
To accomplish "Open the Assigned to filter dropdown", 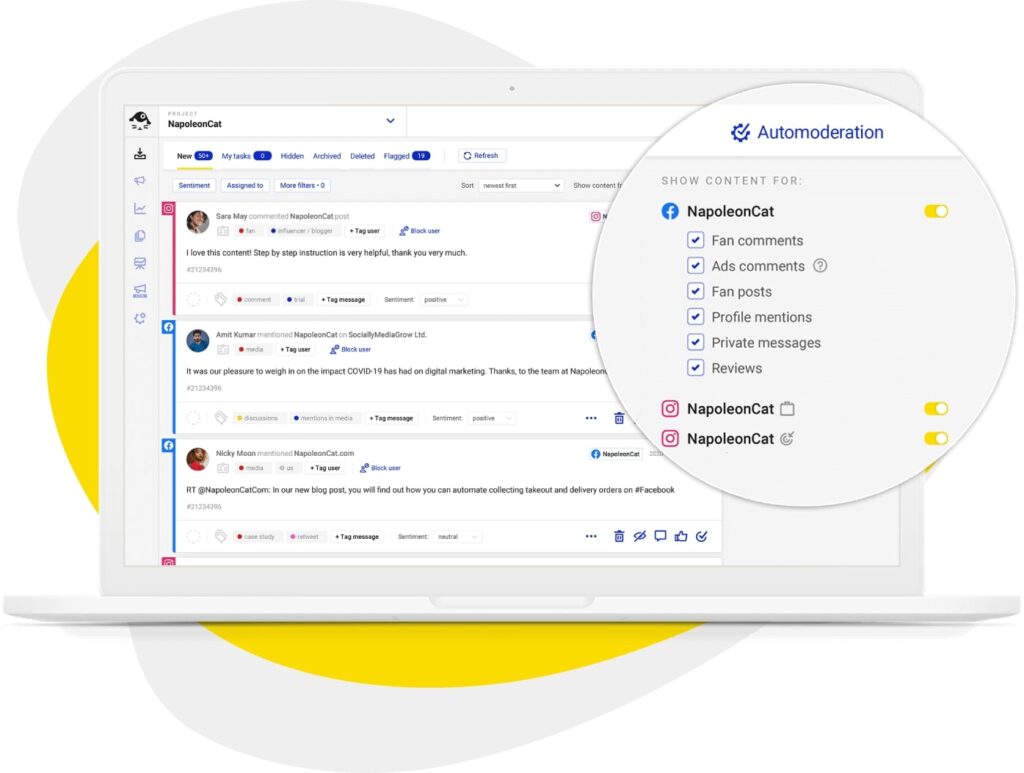I will pos(245,185).
